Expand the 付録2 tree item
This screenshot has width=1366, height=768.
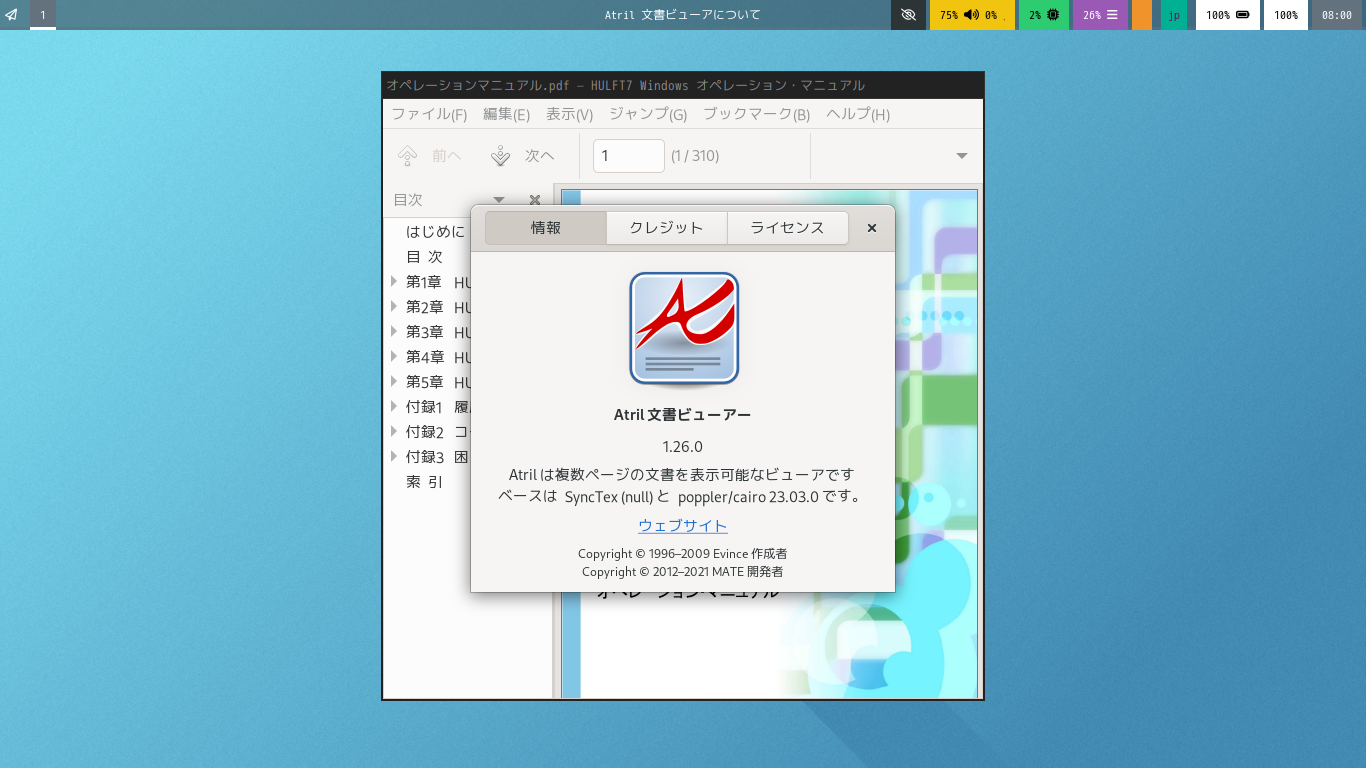394,432
